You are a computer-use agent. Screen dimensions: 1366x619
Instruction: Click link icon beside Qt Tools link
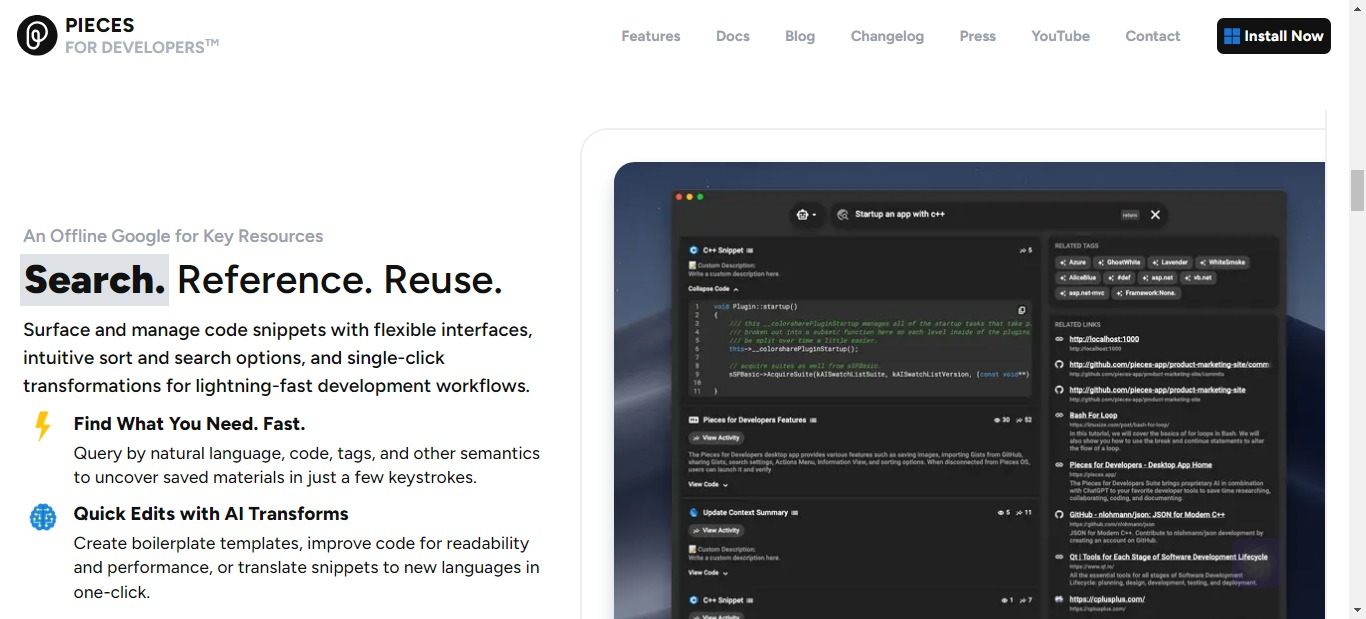pyautogui.click(x=1059, y=557)
